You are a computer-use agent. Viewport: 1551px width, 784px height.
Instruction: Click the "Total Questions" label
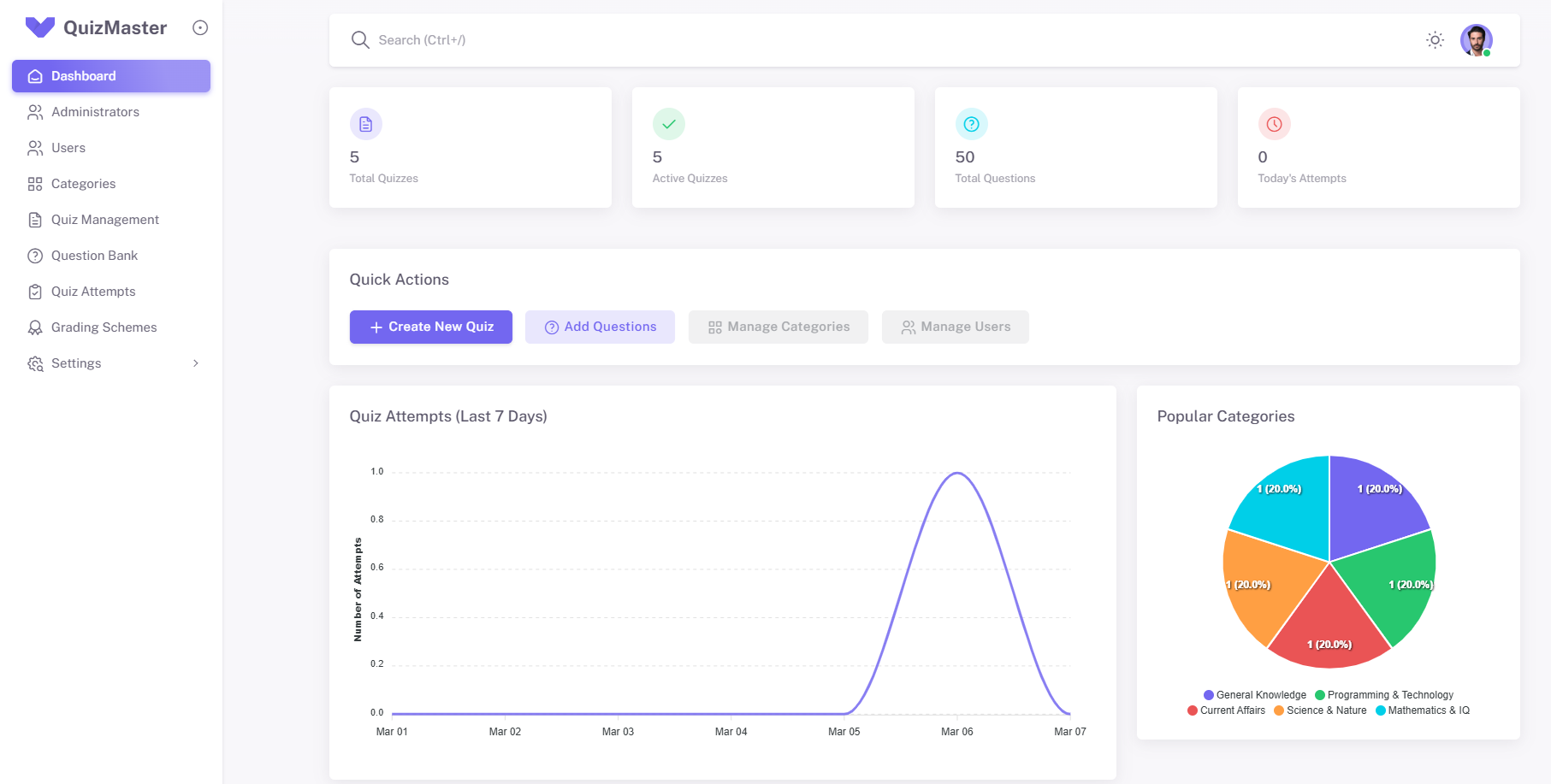pyautogui.click(x=995, y=179)
